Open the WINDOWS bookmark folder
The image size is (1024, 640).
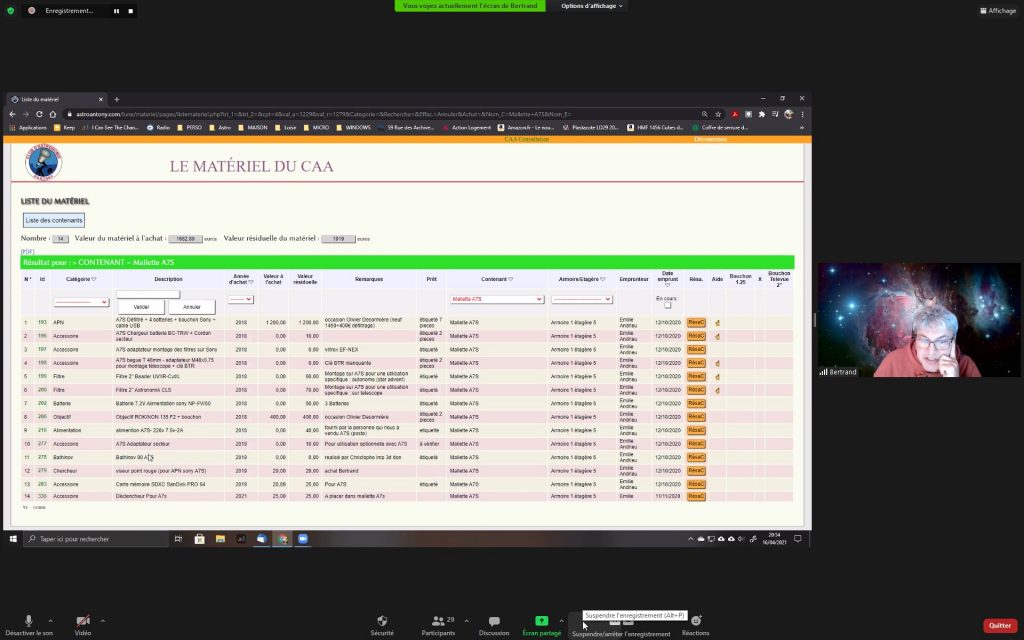click(x=353, y=127)
